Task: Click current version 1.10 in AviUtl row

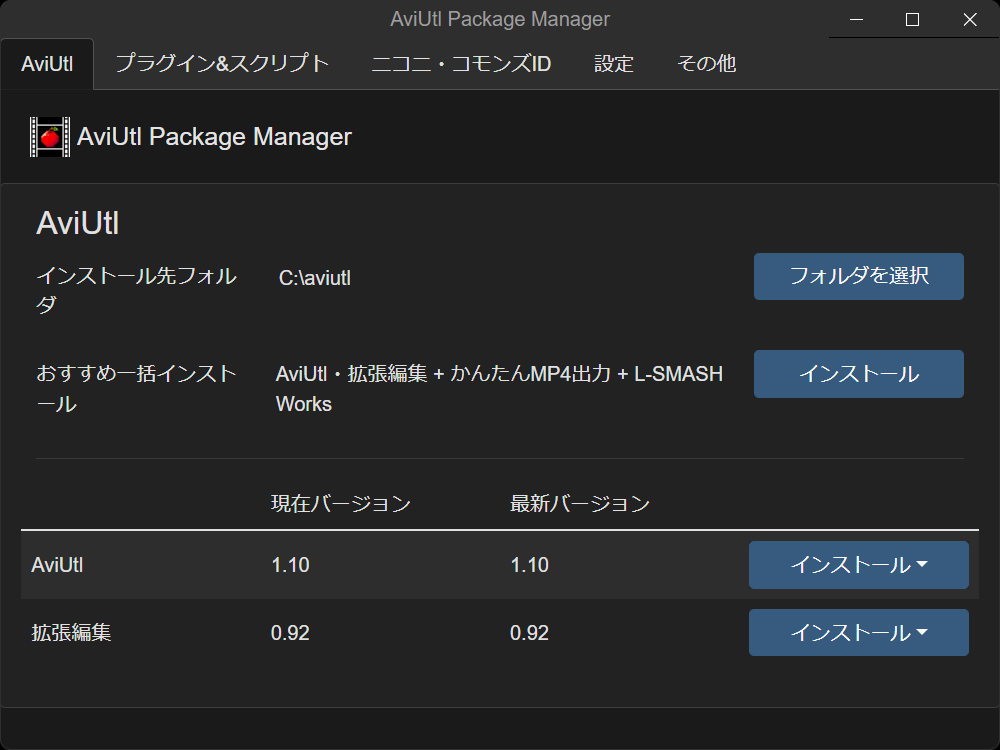Action: click(290, 565)
